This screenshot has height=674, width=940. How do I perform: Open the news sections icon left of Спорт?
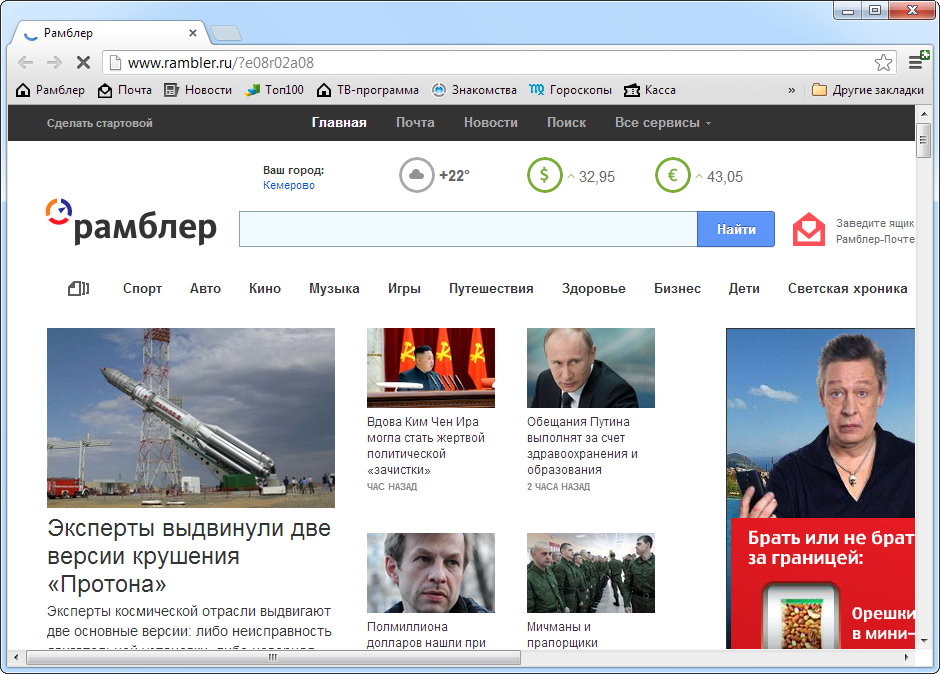point(79,288)
